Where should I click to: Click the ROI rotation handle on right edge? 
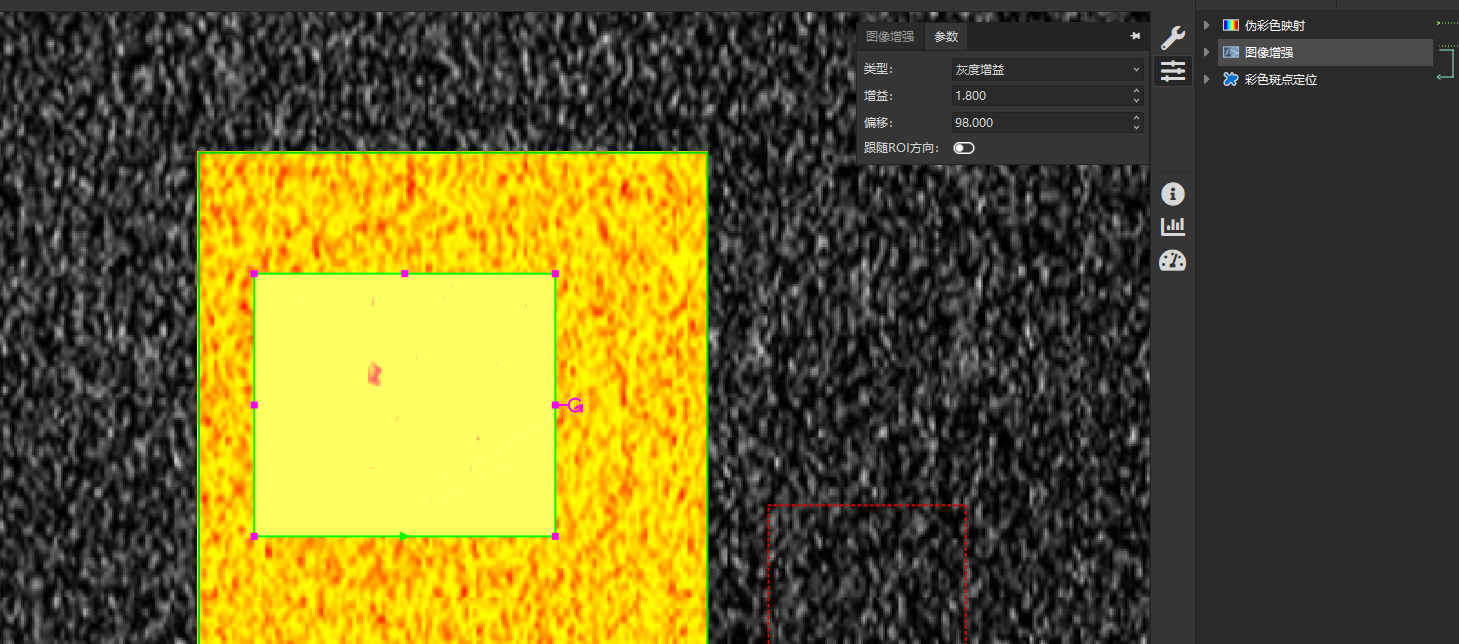point(575,405)
